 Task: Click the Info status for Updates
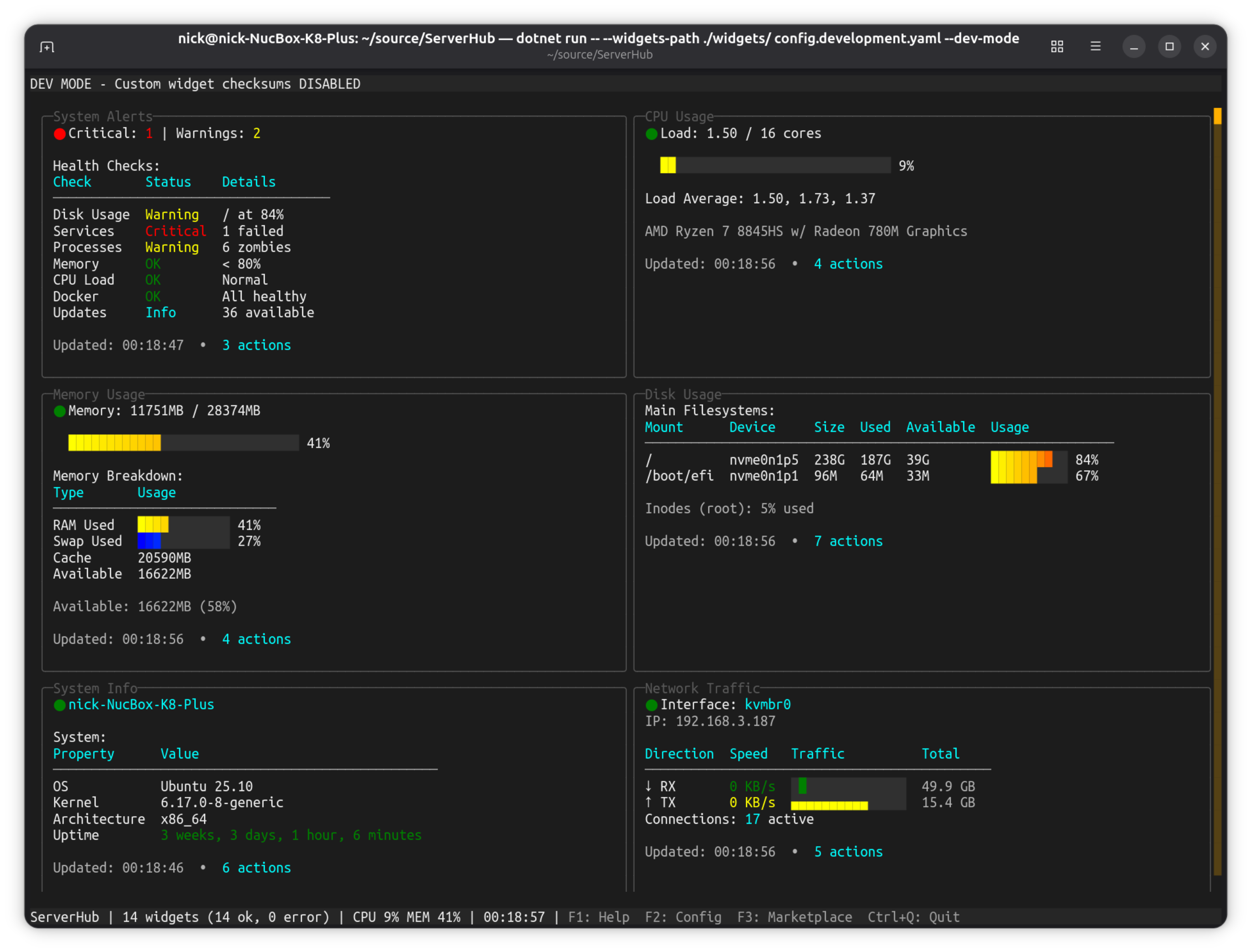[x=160, y=313]
